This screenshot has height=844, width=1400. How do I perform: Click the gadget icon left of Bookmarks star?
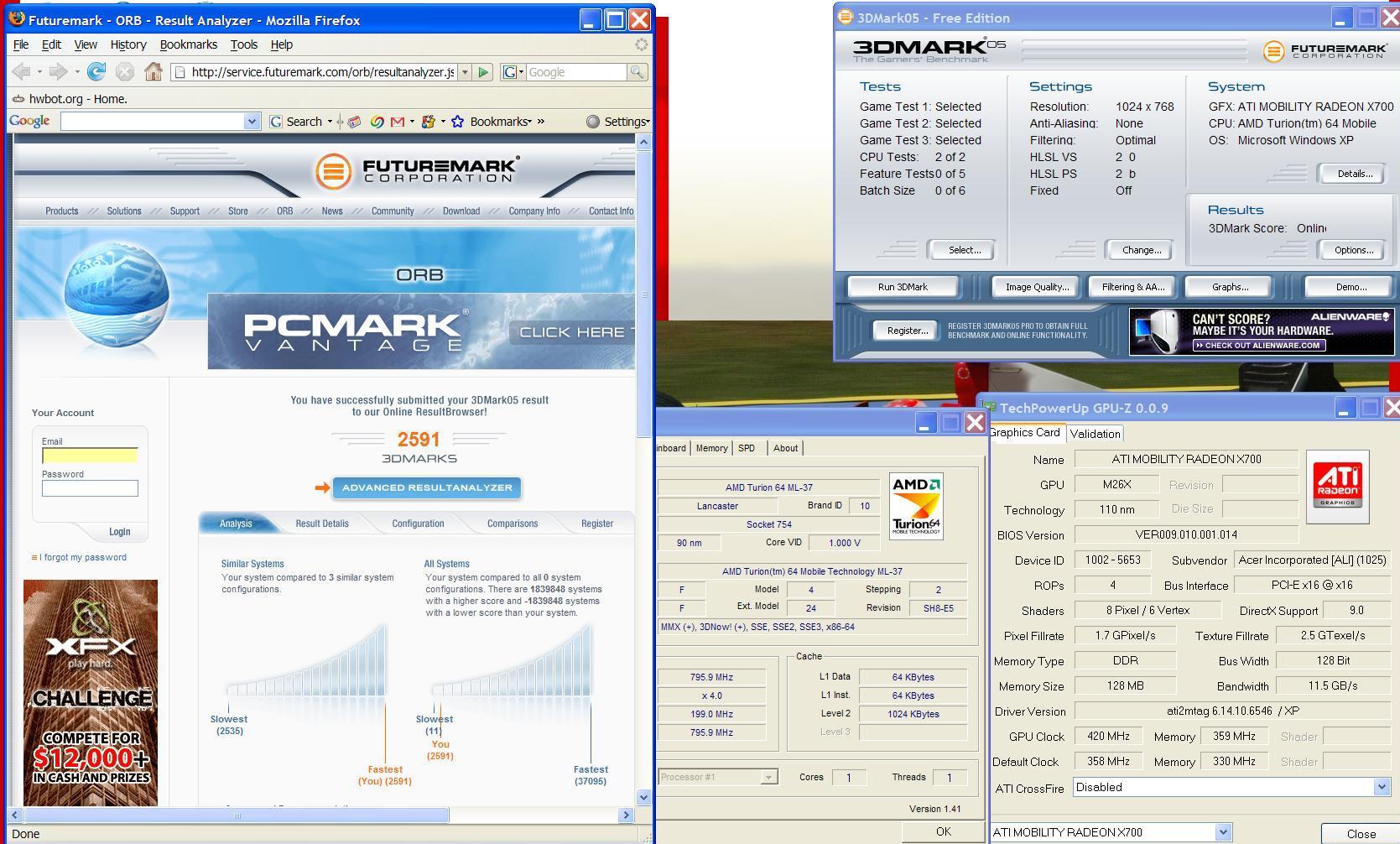[429, 122]
